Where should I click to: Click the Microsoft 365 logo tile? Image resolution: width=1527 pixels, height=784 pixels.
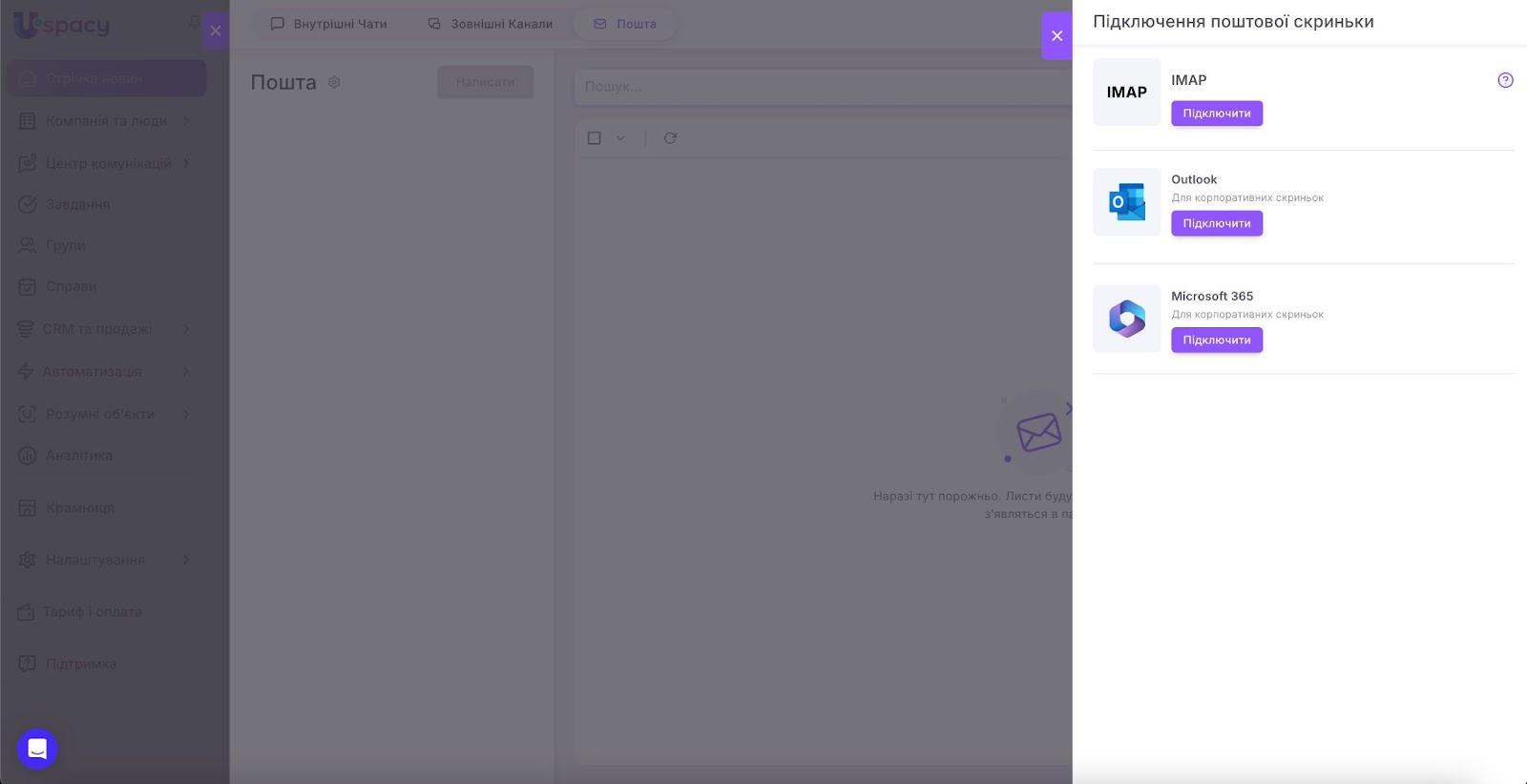pyautogui.click(x=1127, y=319)
